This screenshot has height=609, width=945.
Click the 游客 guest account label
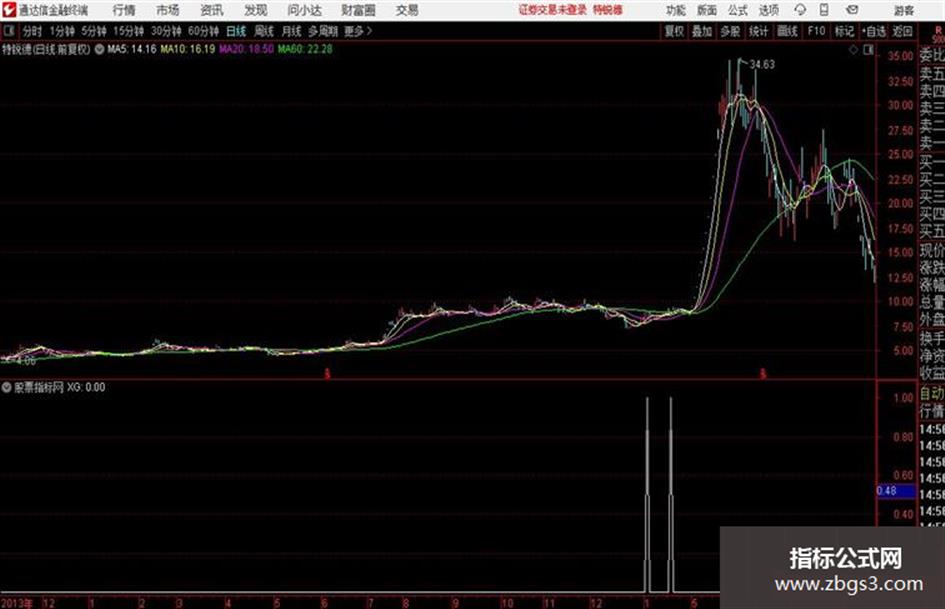pos(903,10)
